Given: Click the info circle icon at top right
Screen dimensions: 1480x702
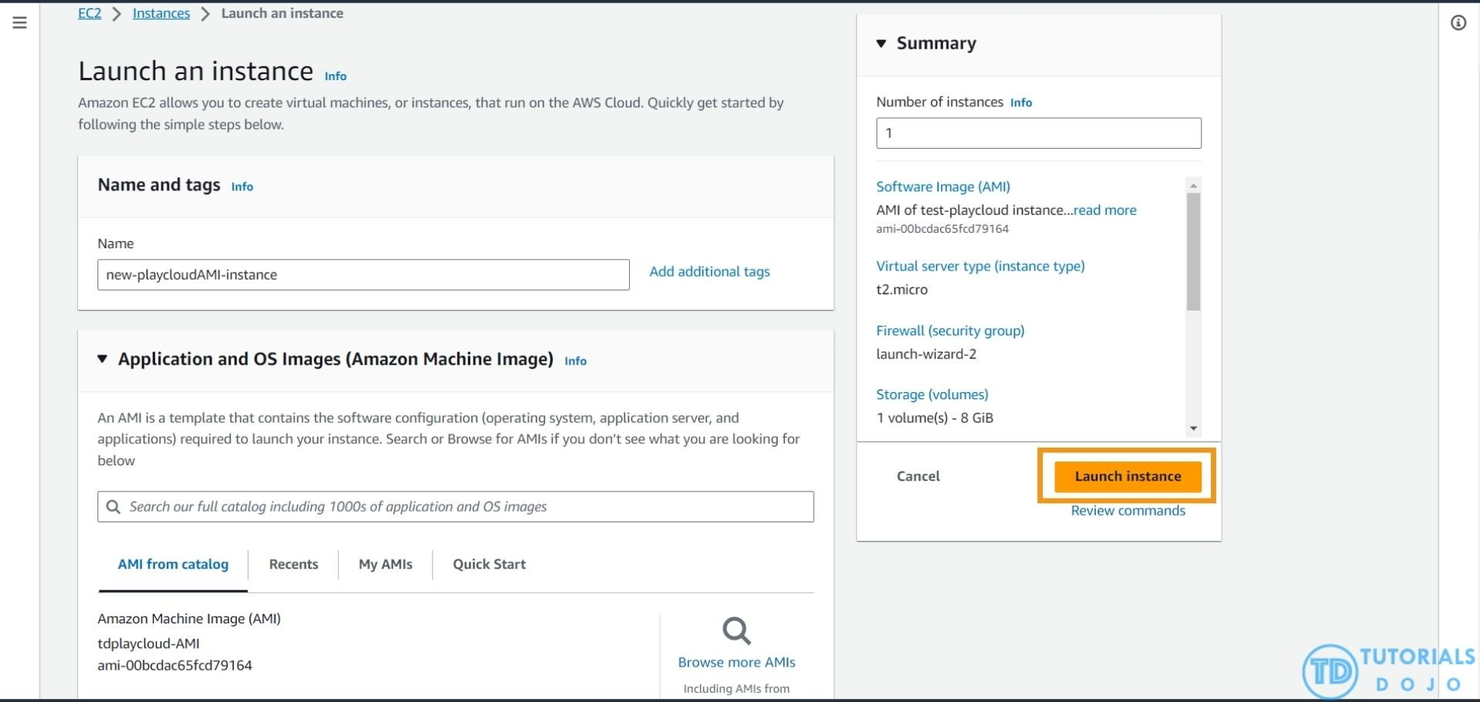Looking at the screenshot, I should pos(1458,23).
